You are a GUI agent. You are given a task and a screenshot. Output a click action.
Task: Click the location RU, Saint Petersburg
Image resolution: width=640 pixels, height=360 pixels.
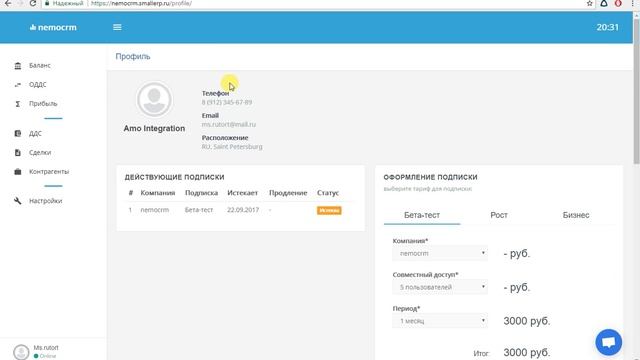point(232,147)
